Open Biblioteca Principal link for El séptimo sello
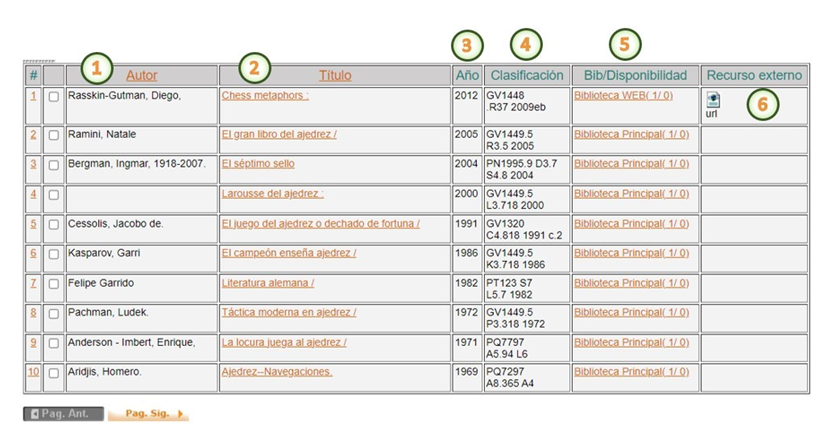The width and height of the screenshot is (836, 434). tap(631, 164)
